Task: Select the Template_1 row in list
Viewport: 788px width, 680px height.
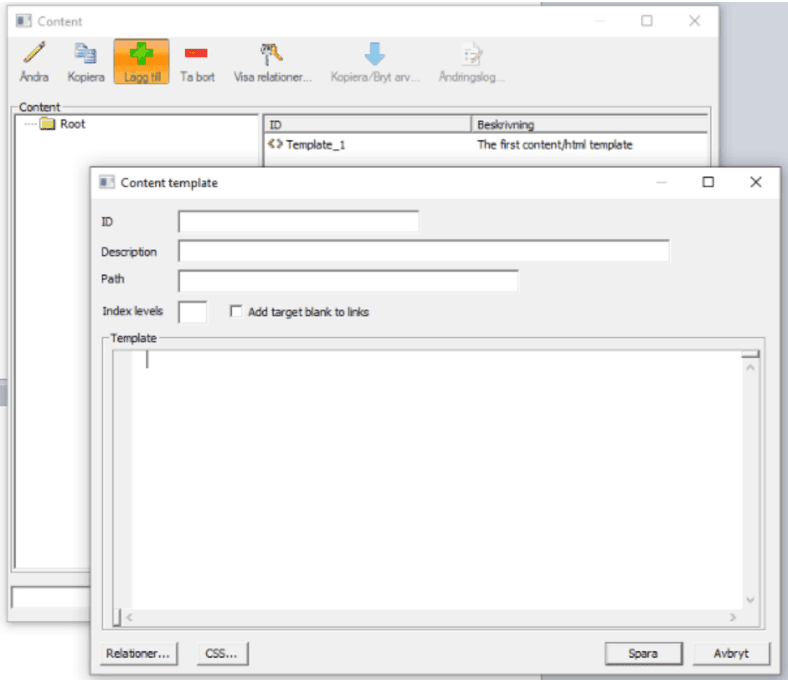Action: [x=316, y=145]
